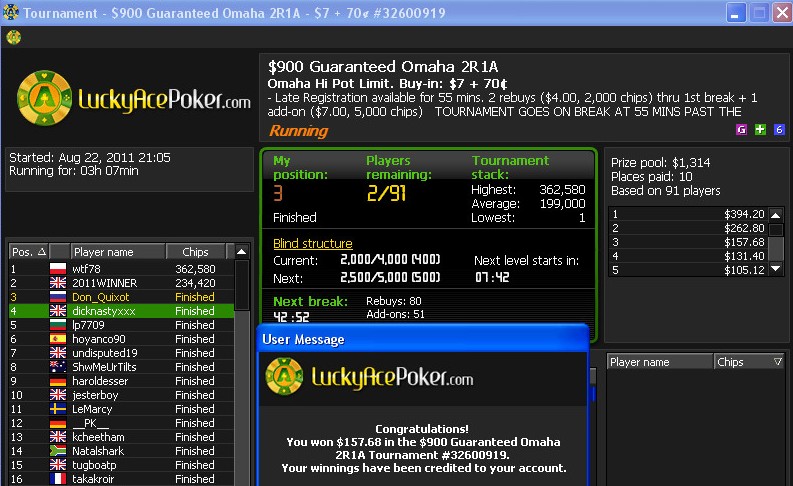The height and width of the screenshot is (486, 793).
Task: Select the 2011WINNER player row
Action: click(x=121, y=283)
